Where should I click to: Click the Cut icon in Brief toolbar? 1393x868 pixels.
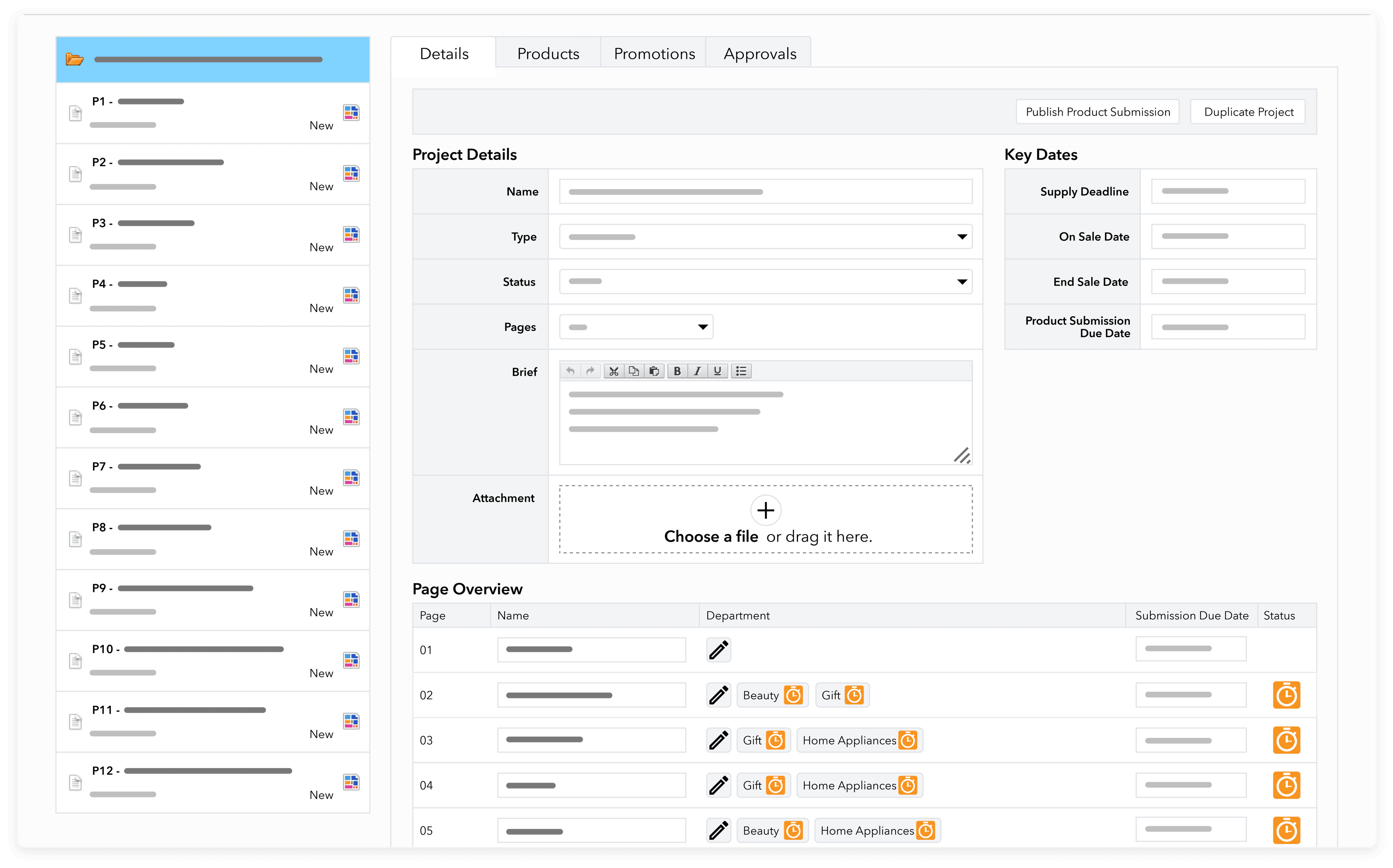[x=614, y=371]
